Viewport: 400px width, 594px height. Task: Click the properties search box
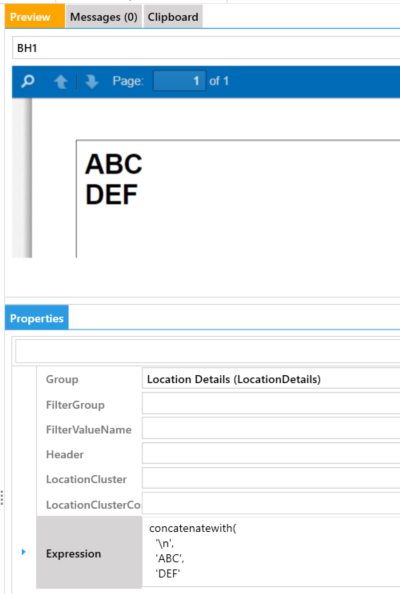208,351
